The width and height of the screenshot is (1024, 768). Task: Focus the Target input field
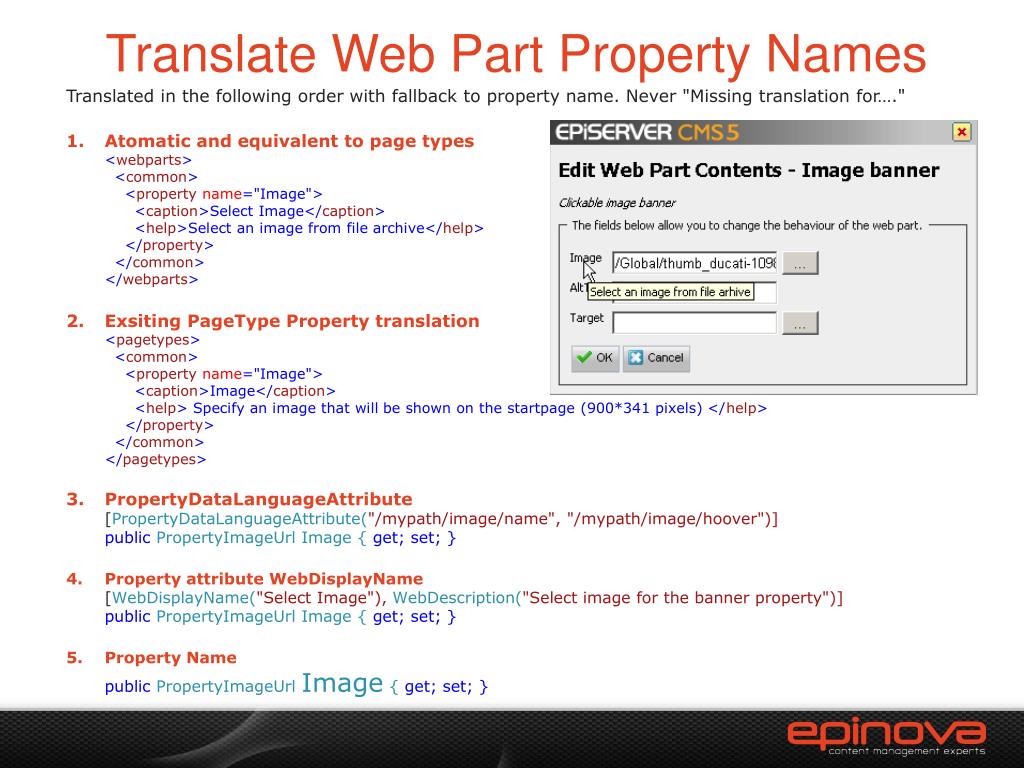(x=695, y=323)
